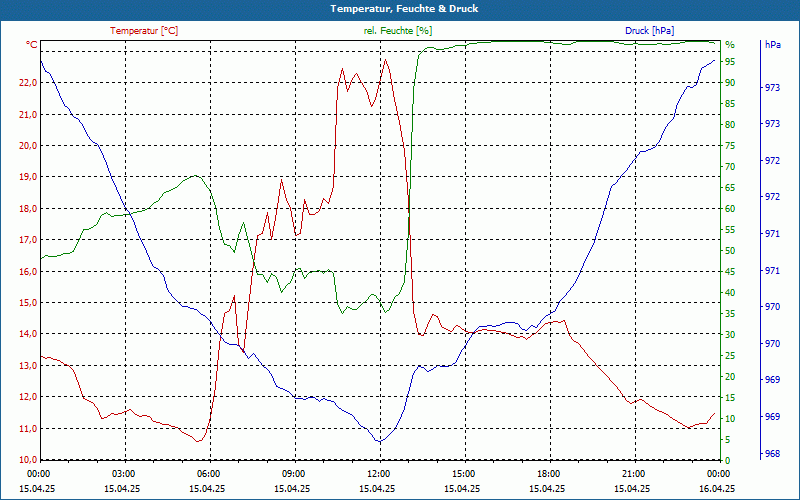Click the '15.04.25' date below '18:00'

(547, 488)
